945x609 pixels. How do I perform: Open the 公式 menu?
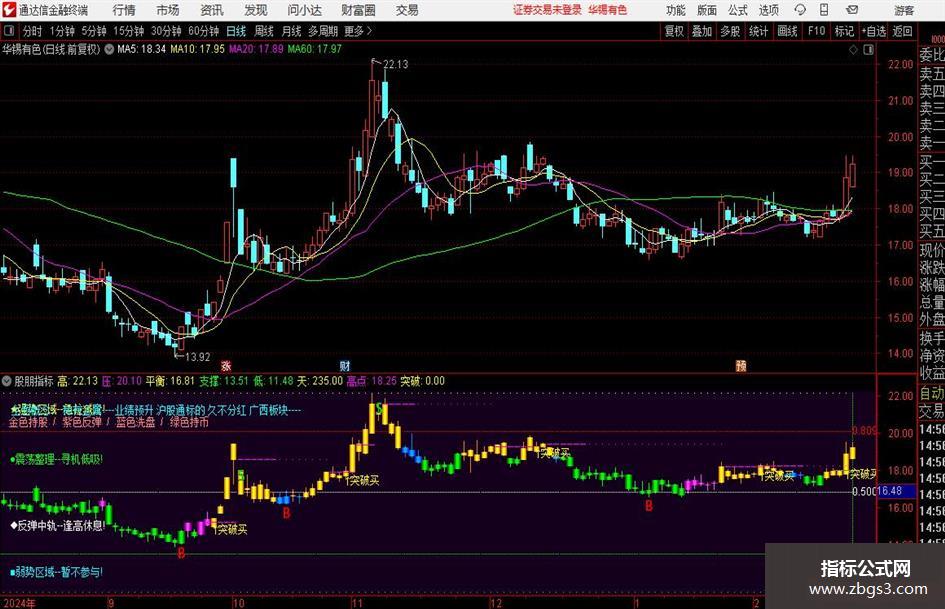click(738, 10)
